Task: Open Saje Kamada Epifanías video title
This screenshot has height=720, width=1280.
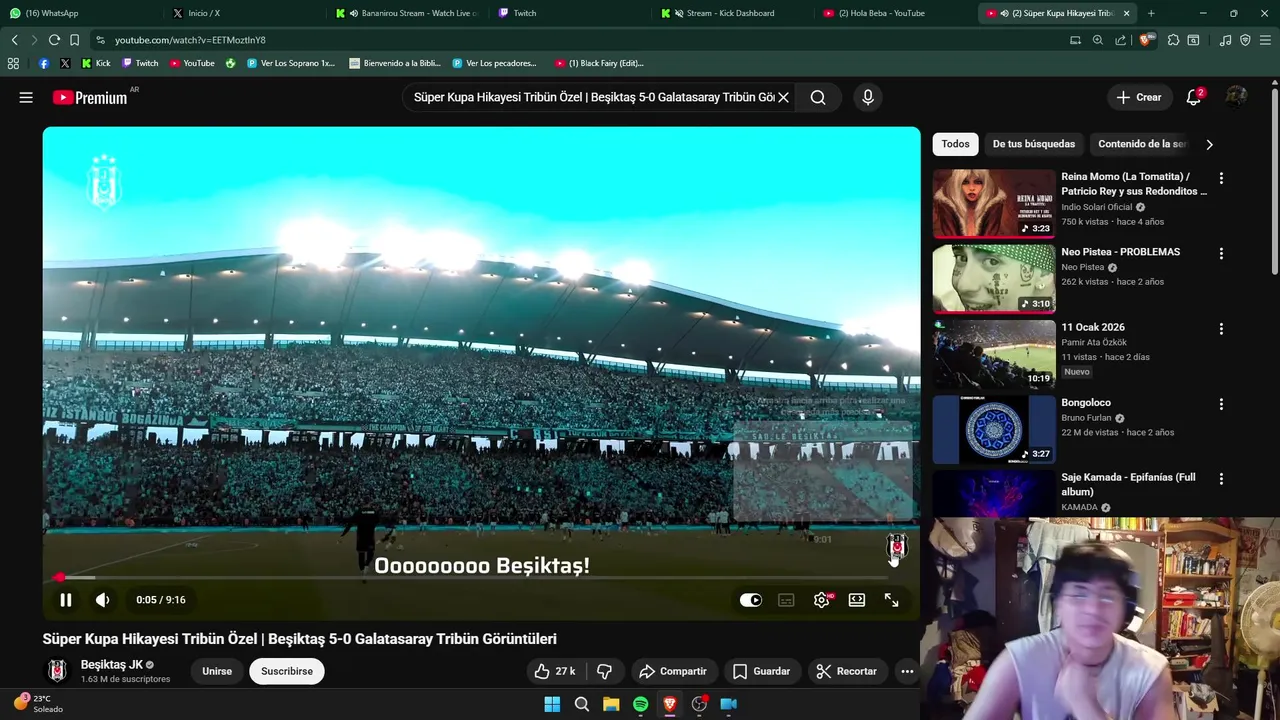Action: (1128, 484)
